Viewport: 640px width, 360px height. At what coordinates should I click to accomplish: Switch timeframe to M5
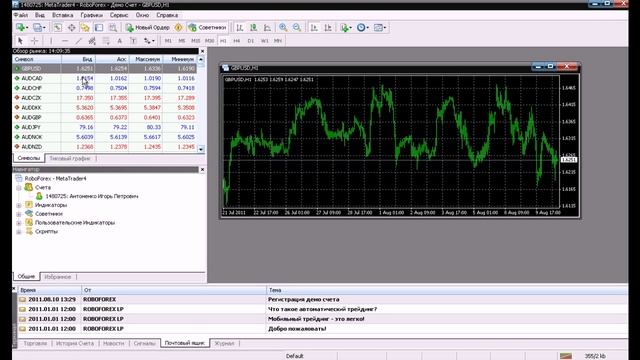182,41
